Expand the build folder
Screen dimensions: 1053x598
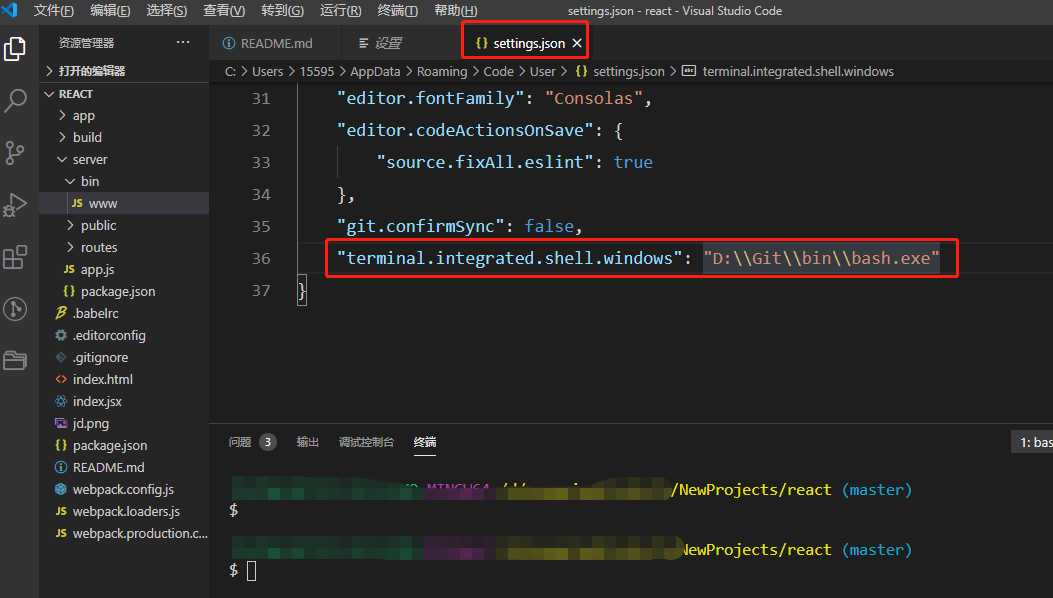62,137
